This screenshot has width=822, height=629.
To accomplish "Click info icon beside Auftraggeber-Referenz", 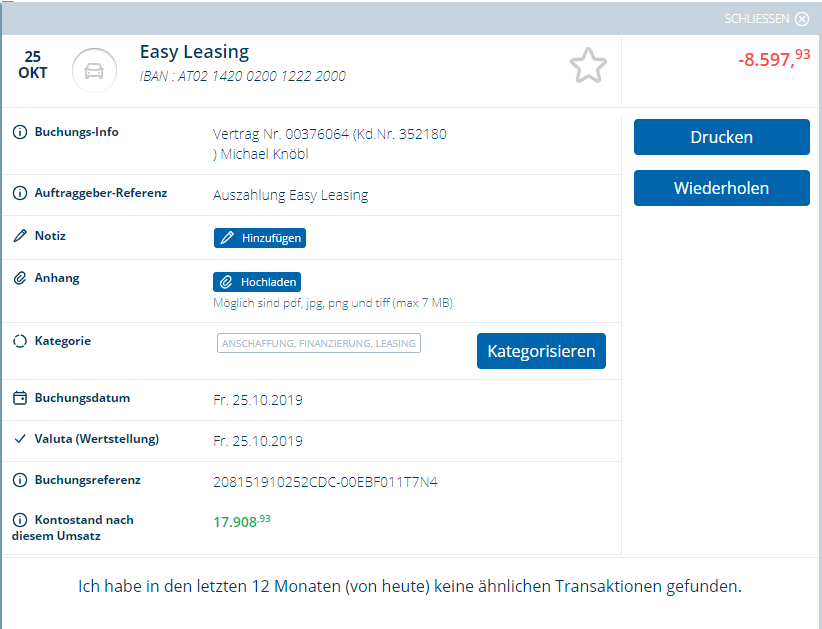I will pyautogui.click(x=20, y=193).
